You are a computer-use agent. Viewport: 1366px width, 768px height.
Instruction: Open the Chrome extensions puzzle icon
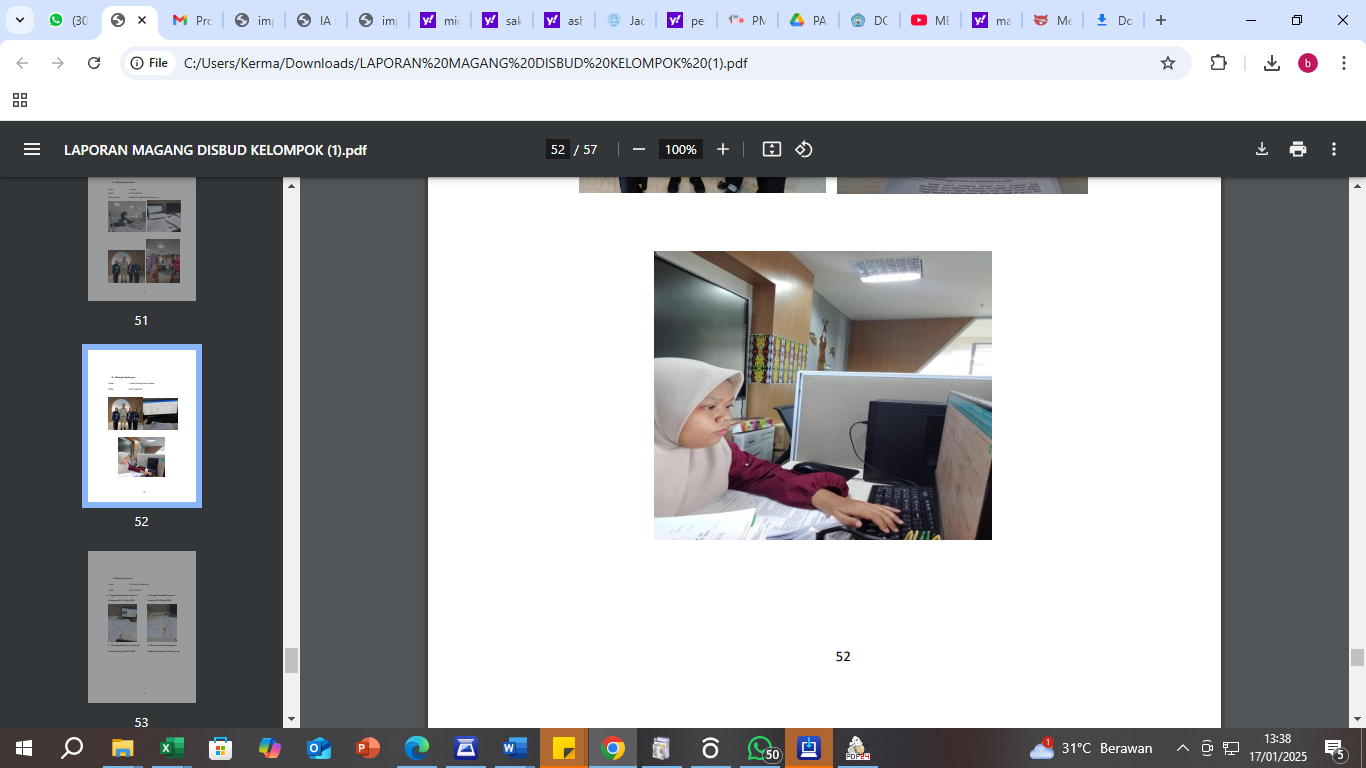1218,63
